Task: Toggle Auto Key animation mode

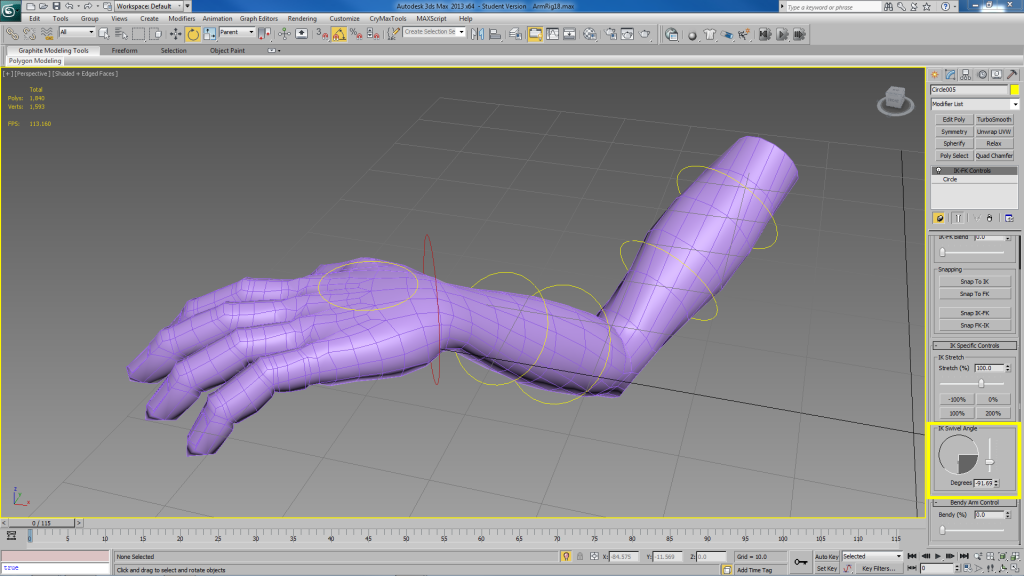Action: [826, 556]
